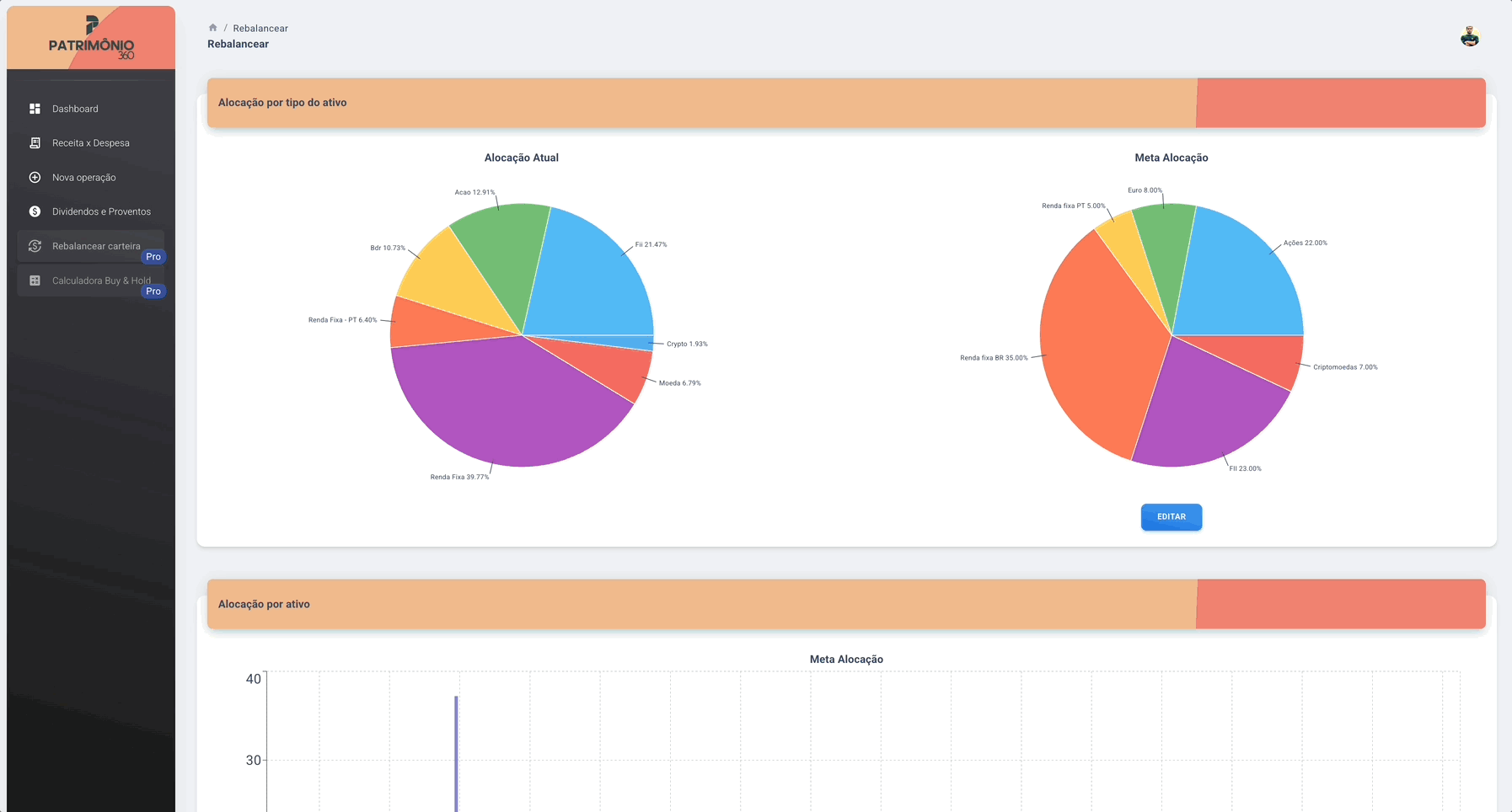Click the Rebalancear carteira refresh icon
Screen dimensions: 1512x812
[x=35, y=246]
